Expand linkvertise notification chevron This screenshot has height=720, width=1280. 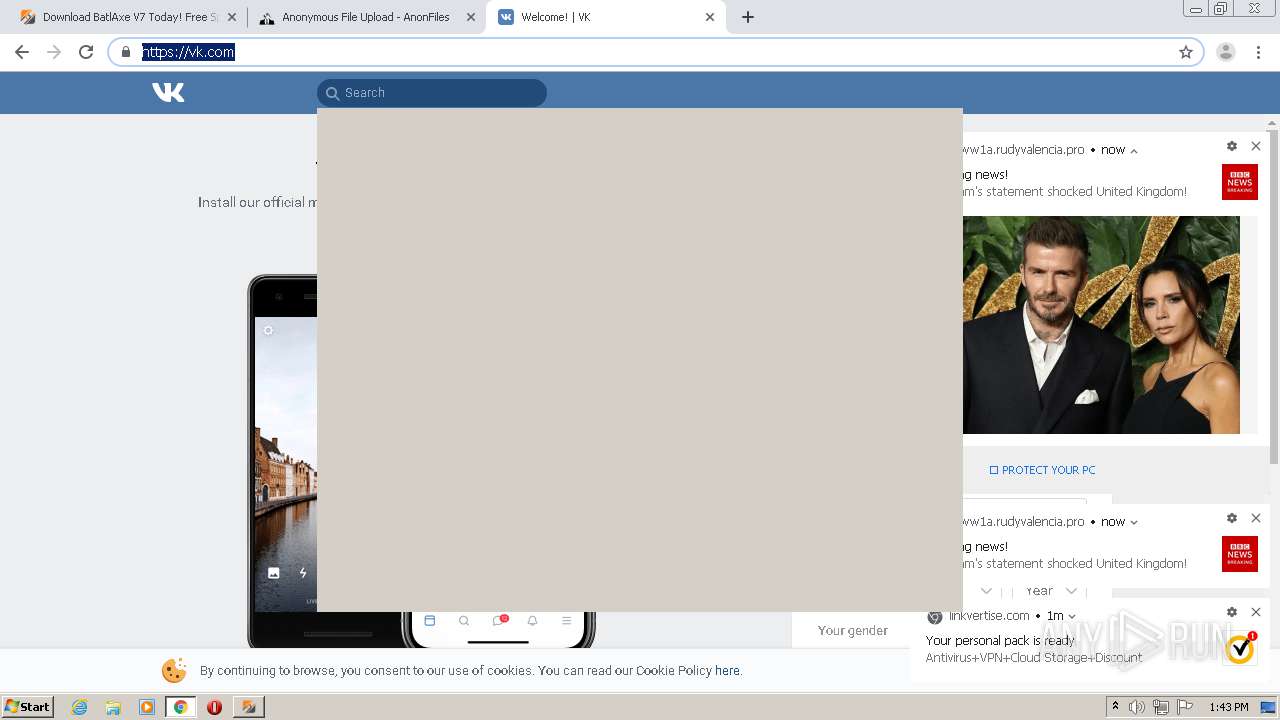pos(1072,616)
